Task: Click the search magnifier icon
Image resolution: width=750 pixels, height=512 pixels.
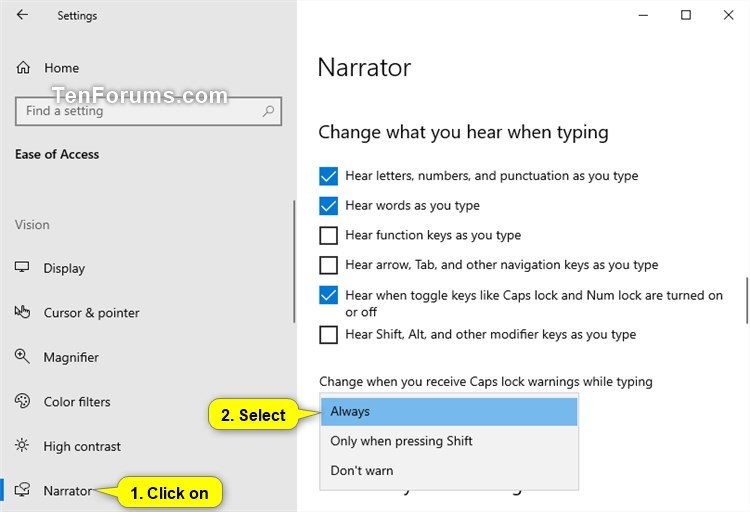Action: (268, 111)
